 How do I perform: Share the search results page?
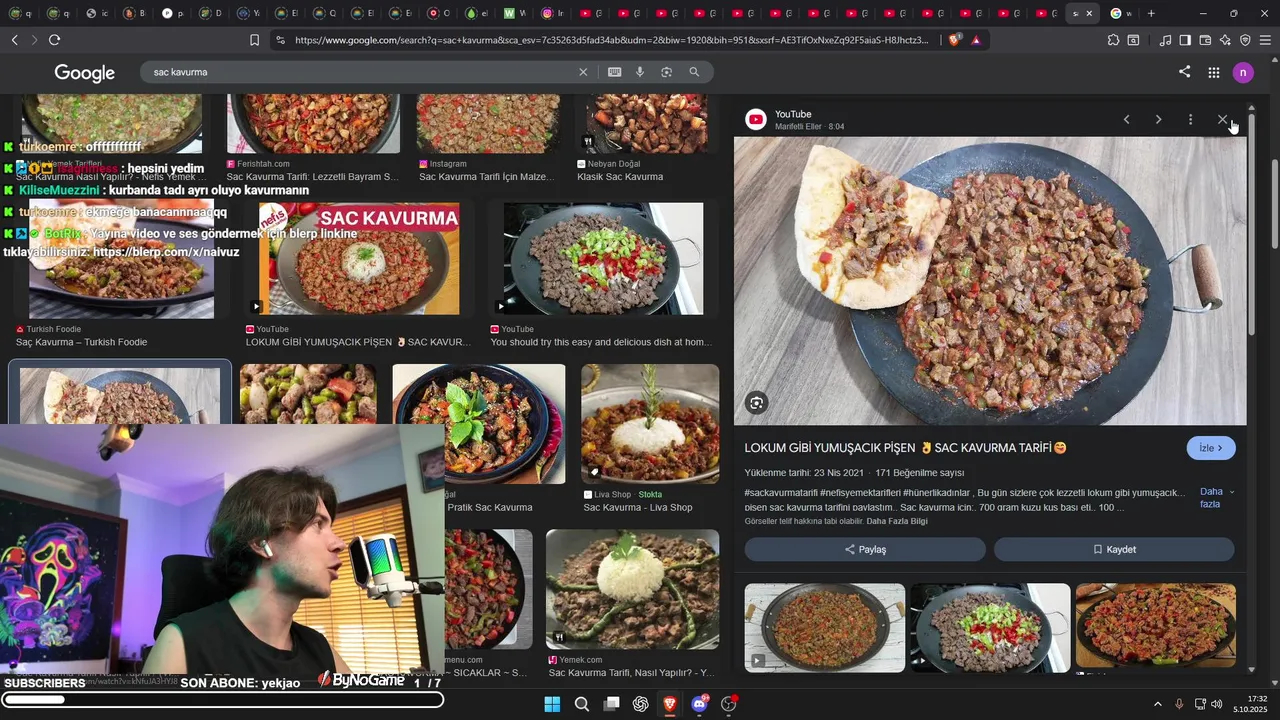pos(1185,72)
